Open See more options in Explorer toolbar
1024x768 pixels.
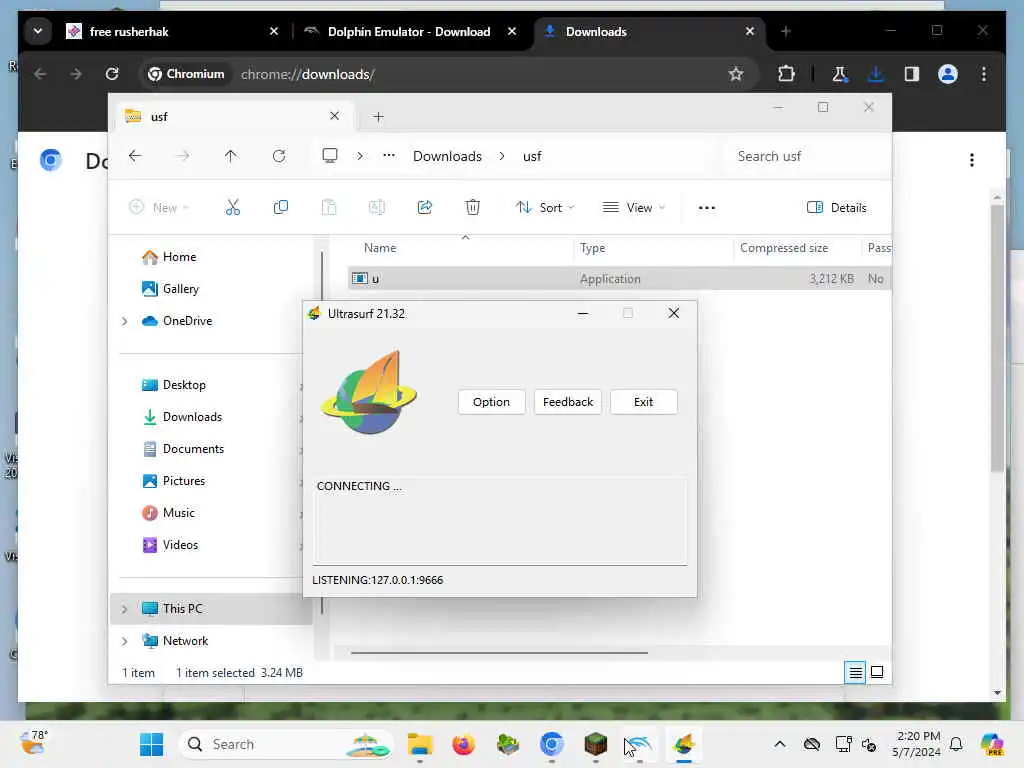pos(707,208)
